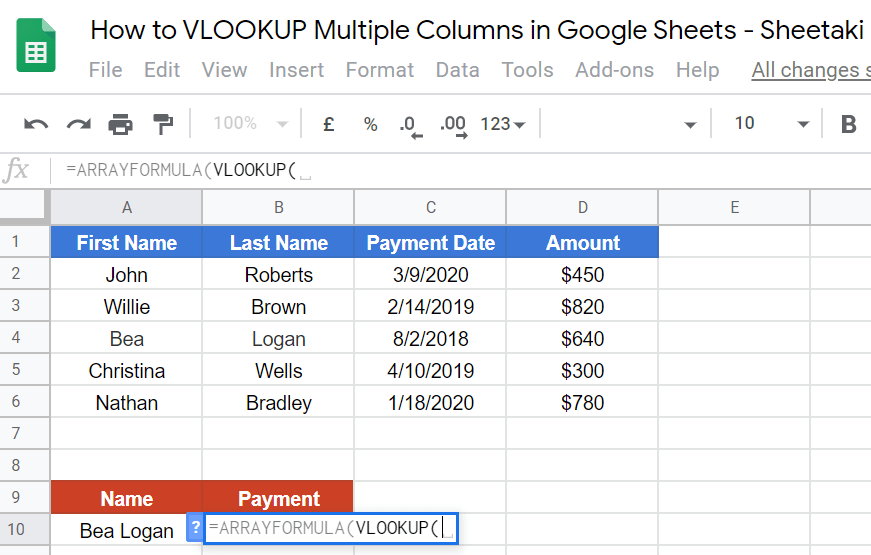Open the Insert menu
Image resolution: width=871 pixels, height=555 pixels.
297,70
